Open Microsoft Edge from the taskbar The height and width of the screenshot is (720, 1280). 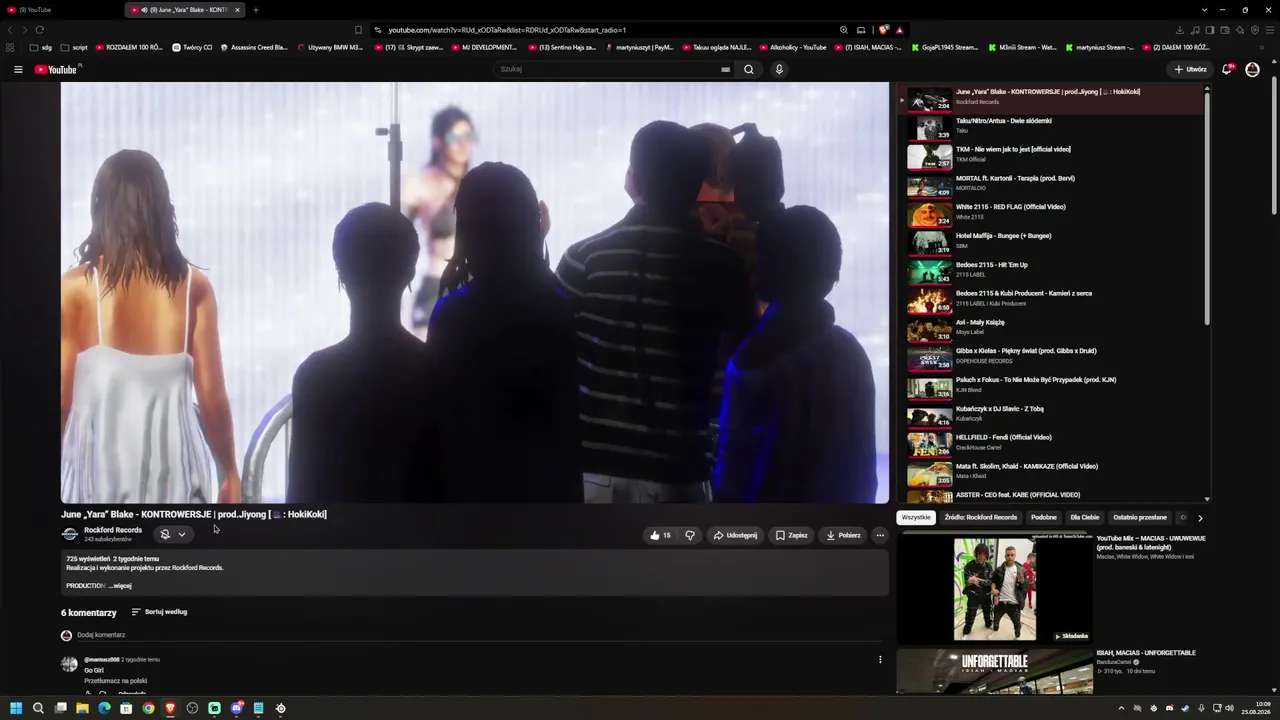[x=104, y=708]
